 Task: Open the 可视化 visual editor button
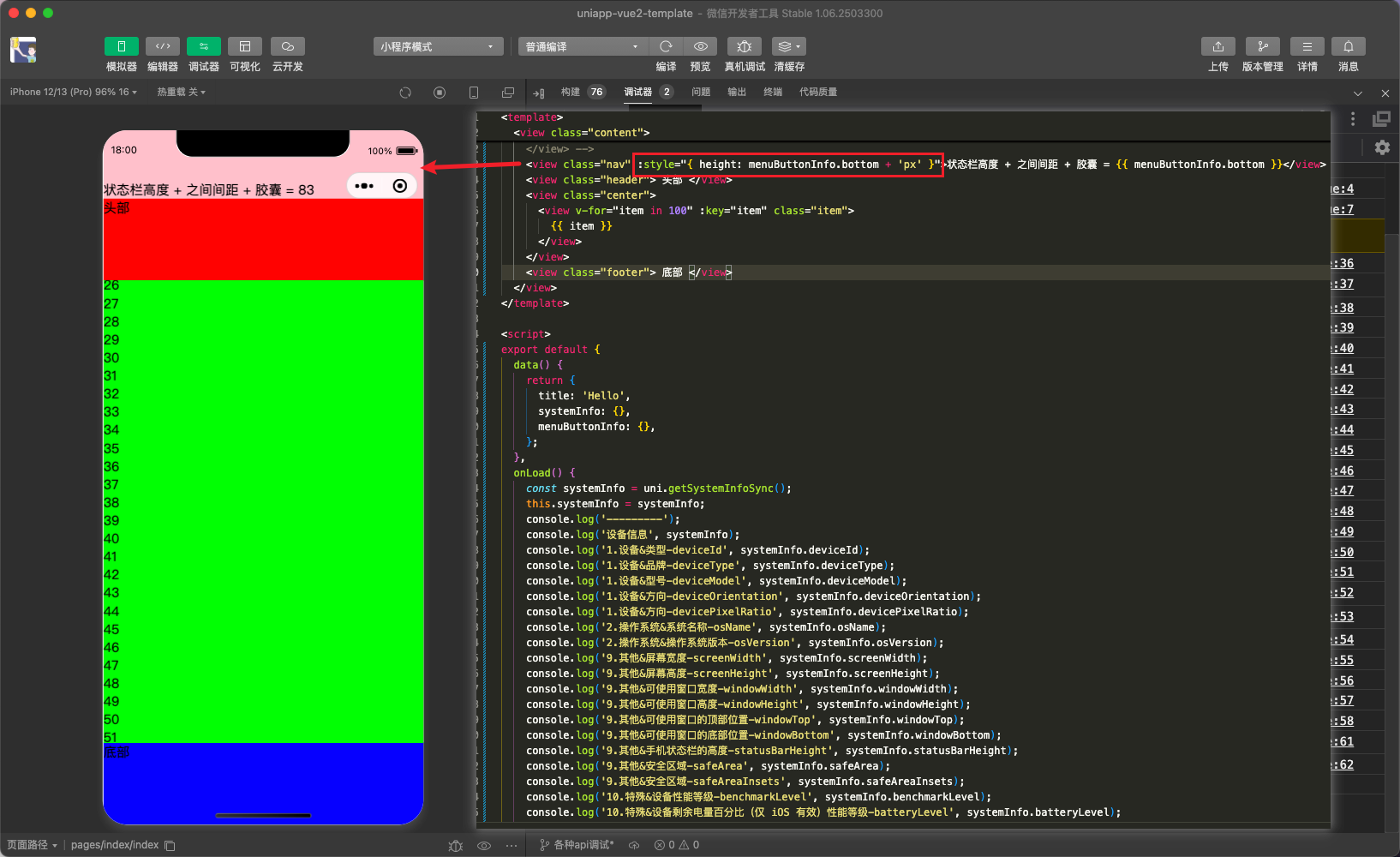point(244,46)
